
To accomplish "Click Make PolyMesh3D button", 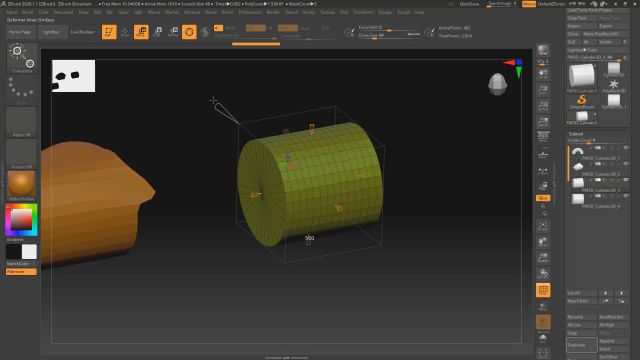I will click(x=605, y=34).
